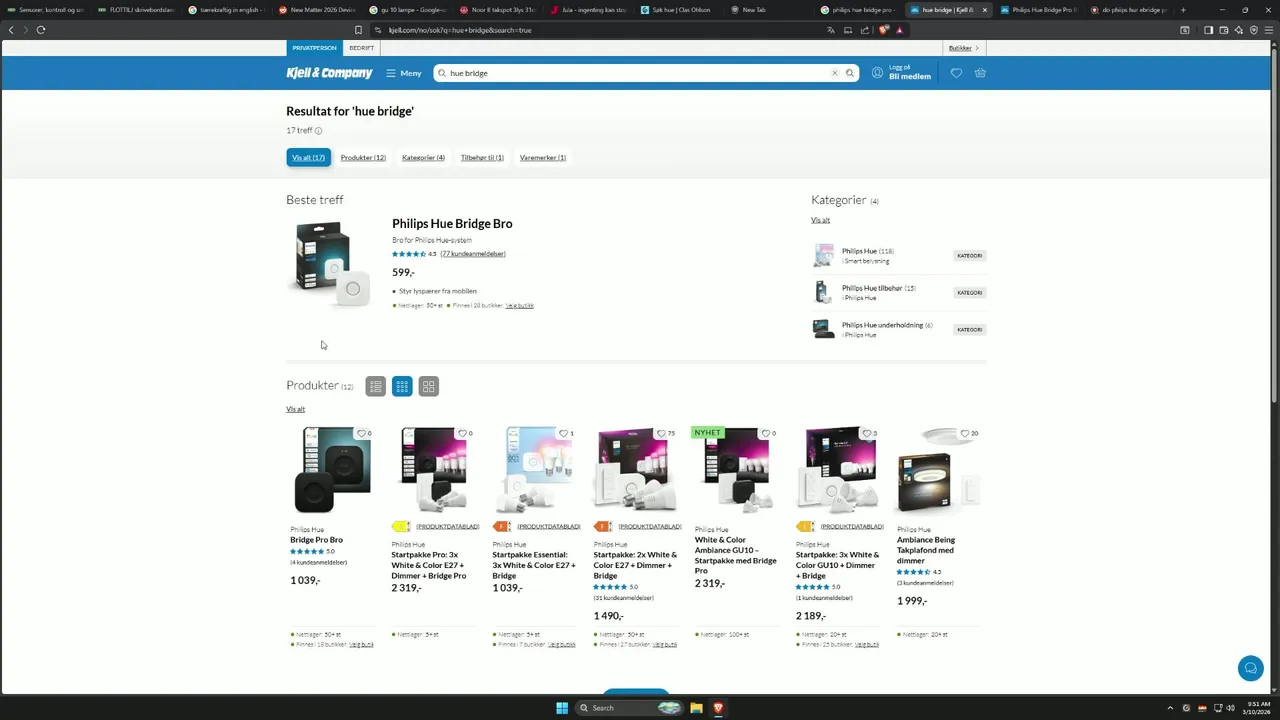This screenshot has height=720, width=1280.
Task: Clear the search field with the X icon
Action: click(x=835, y=73)
